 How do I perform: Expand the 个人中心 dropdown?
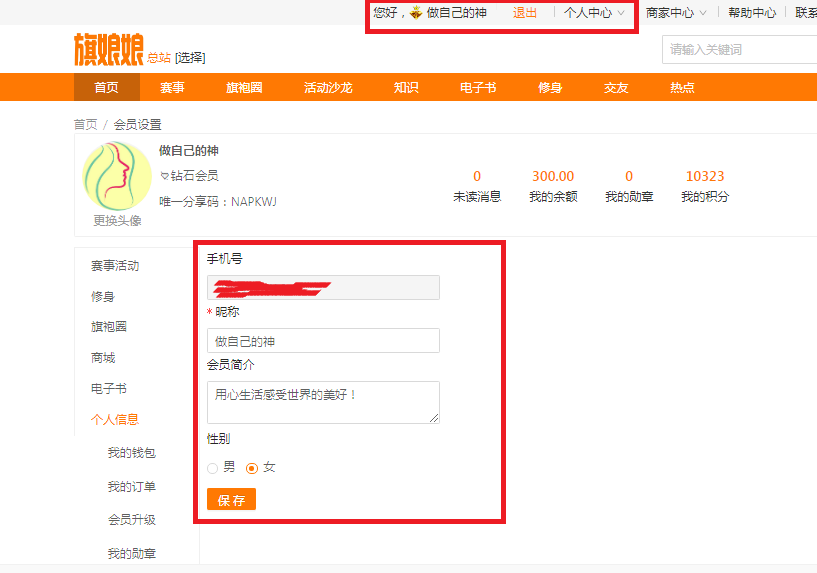pos(594,13)
